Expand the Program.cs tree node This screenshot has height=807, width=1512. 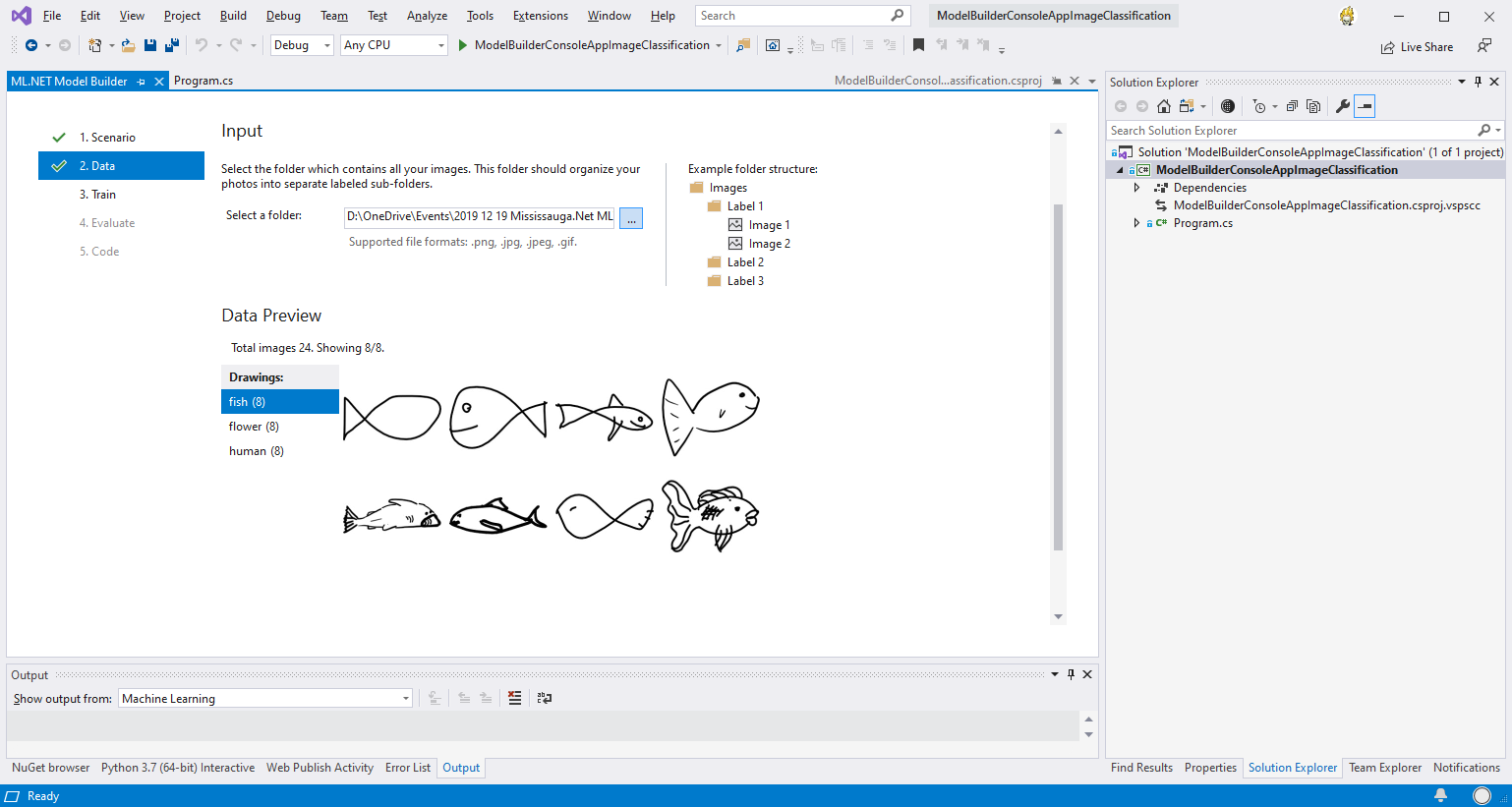pos(1136,223)
